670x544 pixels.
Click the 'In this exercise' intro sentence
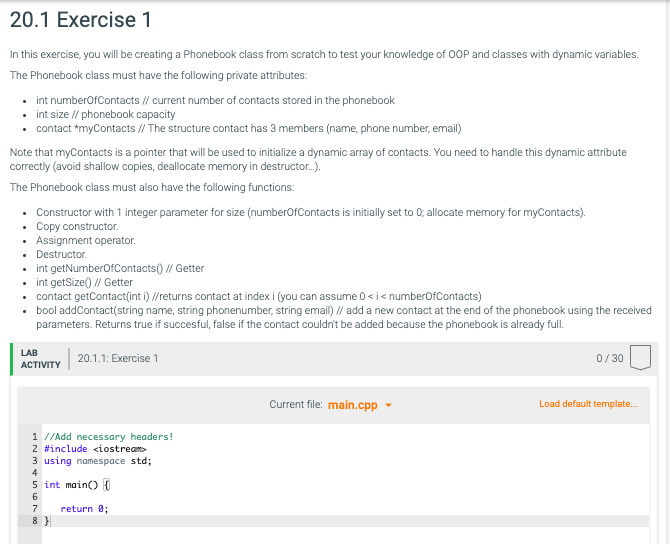coord(324,55)
